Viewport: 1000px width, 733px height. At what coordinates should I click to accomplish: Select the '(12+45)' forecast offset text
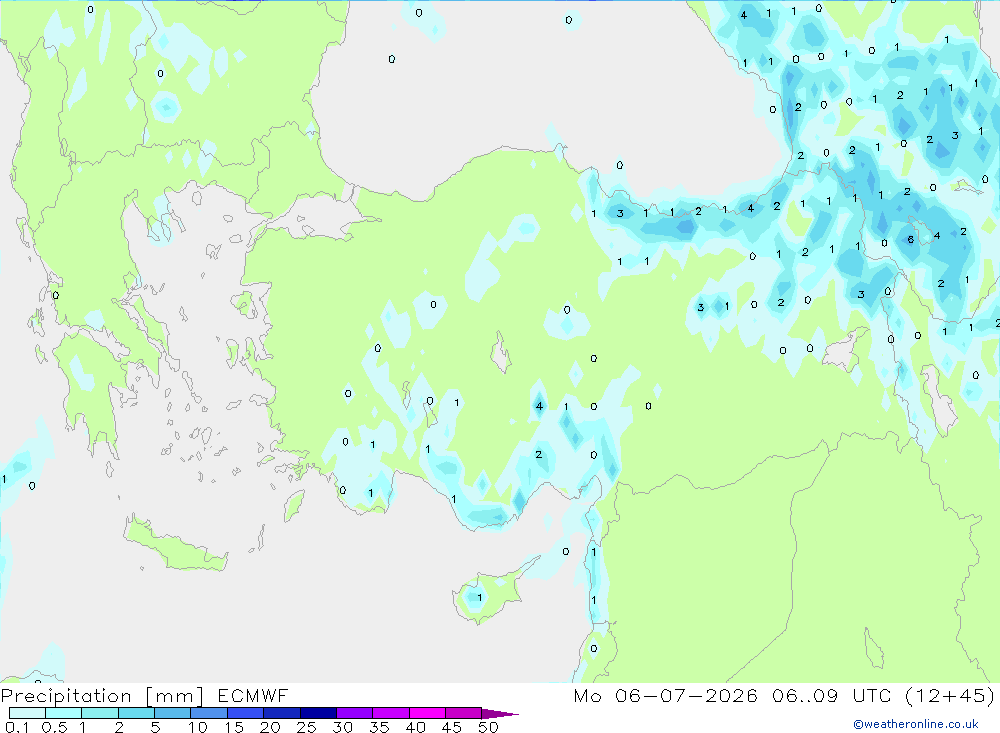950,696
